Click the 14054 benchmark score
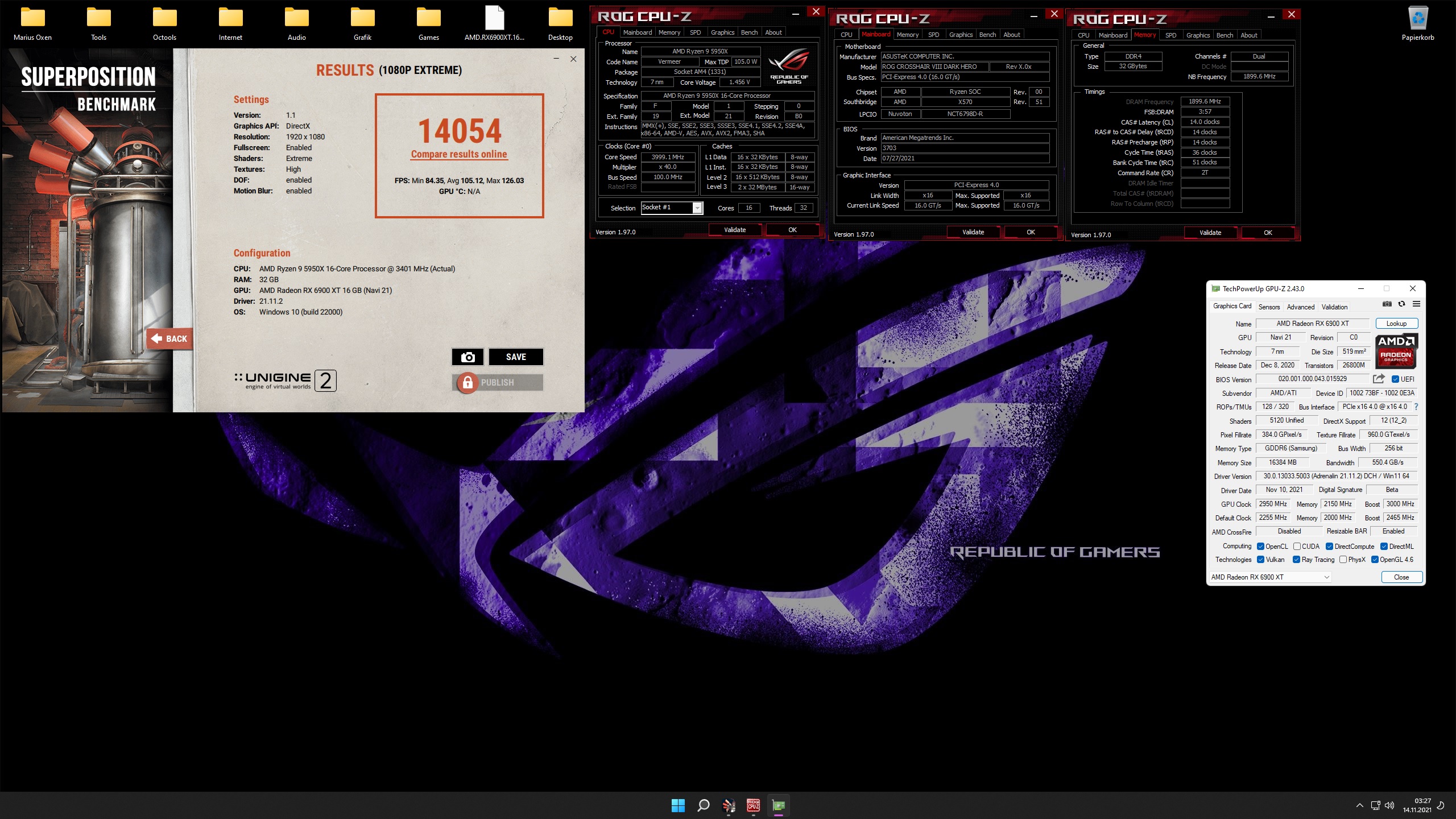 tap(460, 131)
